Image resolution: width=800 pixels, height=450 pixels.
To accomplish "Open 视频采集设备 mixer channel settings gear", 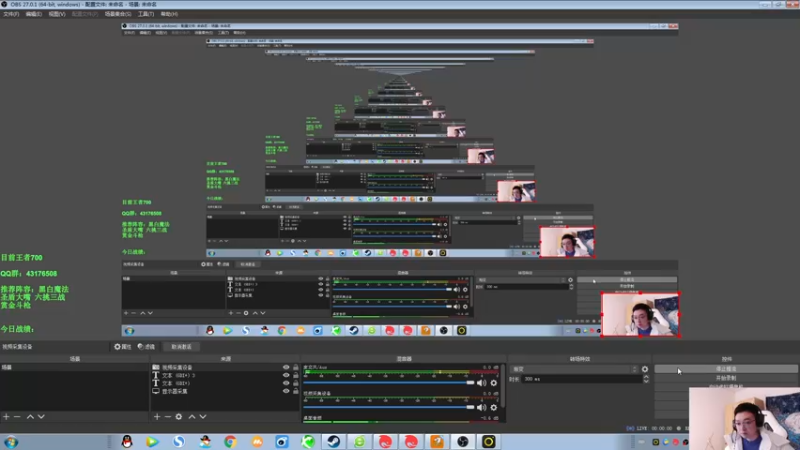I will [x=493, y=407].
